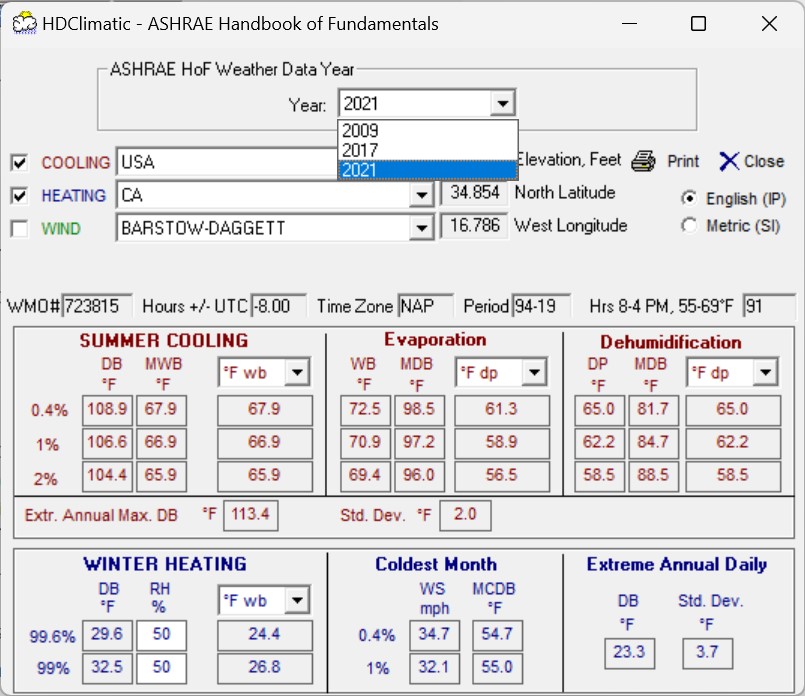Click the Period field 94-19

coord(541,306)
